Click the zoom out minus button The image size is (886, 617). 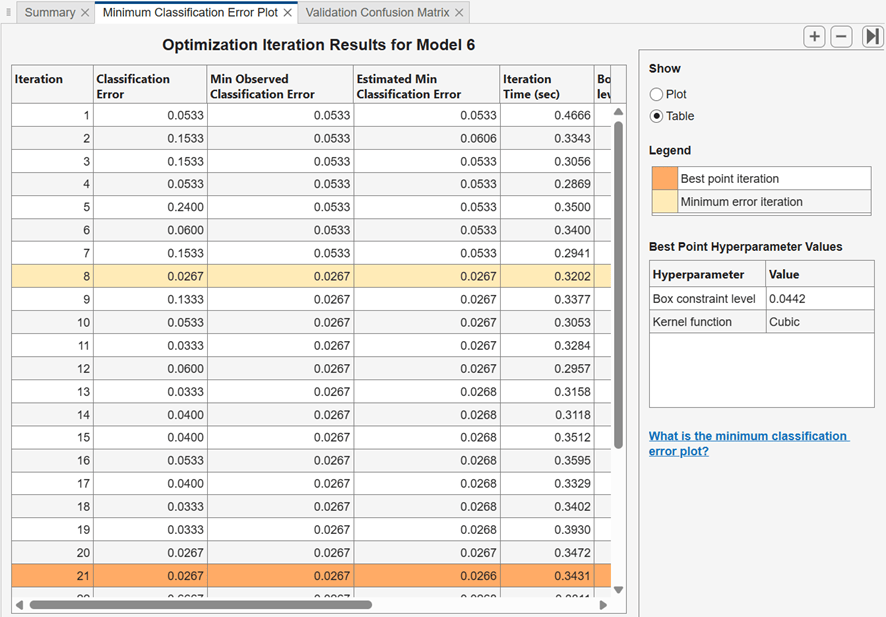[841, 37]
